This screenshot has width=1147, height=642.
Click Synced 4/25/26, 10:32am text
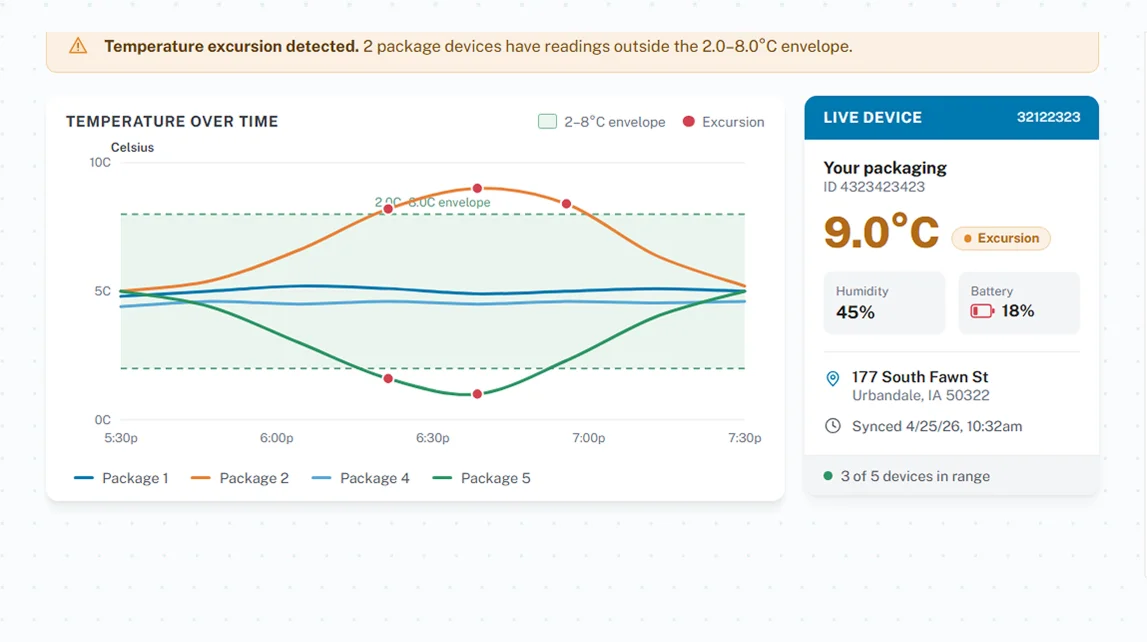(937, 426)
